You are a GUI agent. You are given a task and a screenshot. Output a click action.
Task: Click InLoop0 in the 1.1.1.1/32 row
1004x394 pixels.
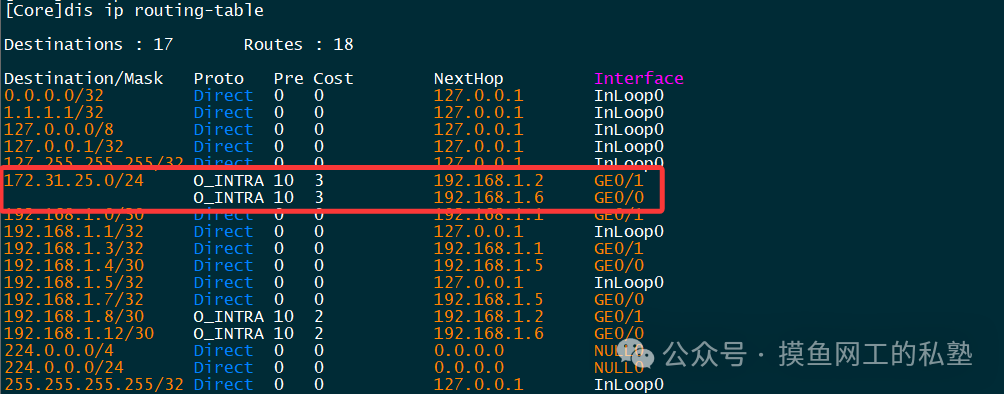pyautogui.click(x=629, y=113)
